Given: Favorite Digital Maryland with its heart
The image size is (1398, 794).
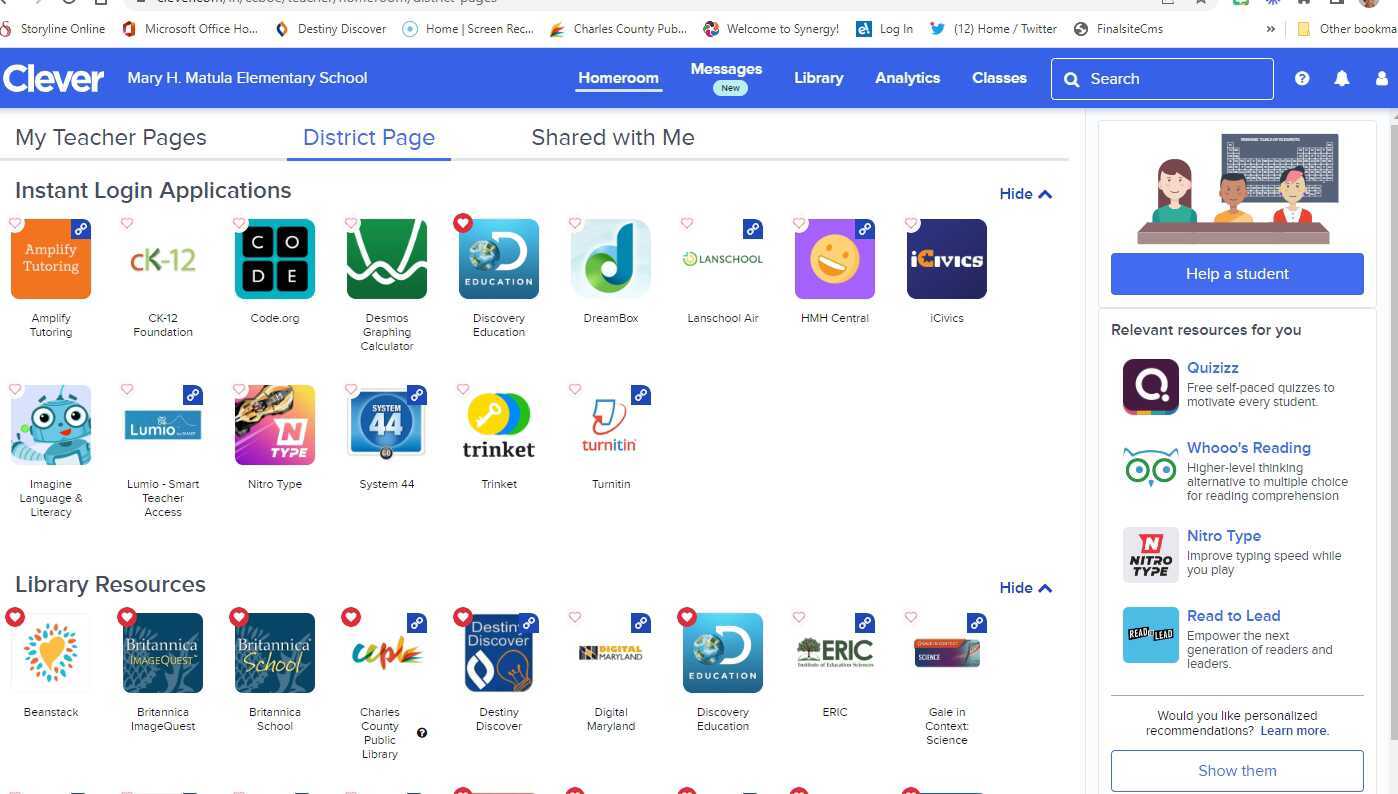Looking at the screenshot, I should pos(575,617).
